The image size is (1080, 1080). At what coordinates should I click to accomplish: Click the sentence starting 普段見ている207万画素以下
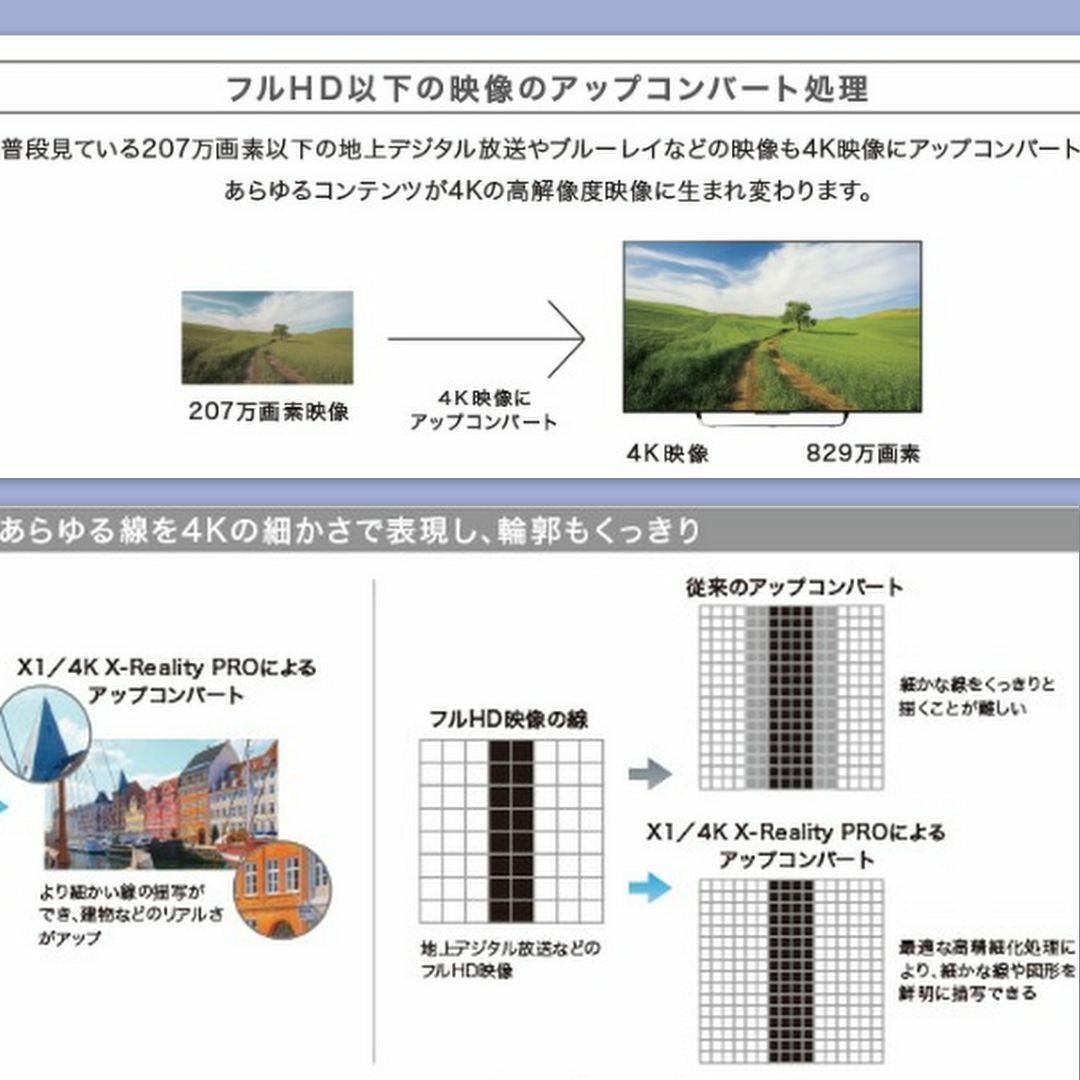[x=540, y=149]
